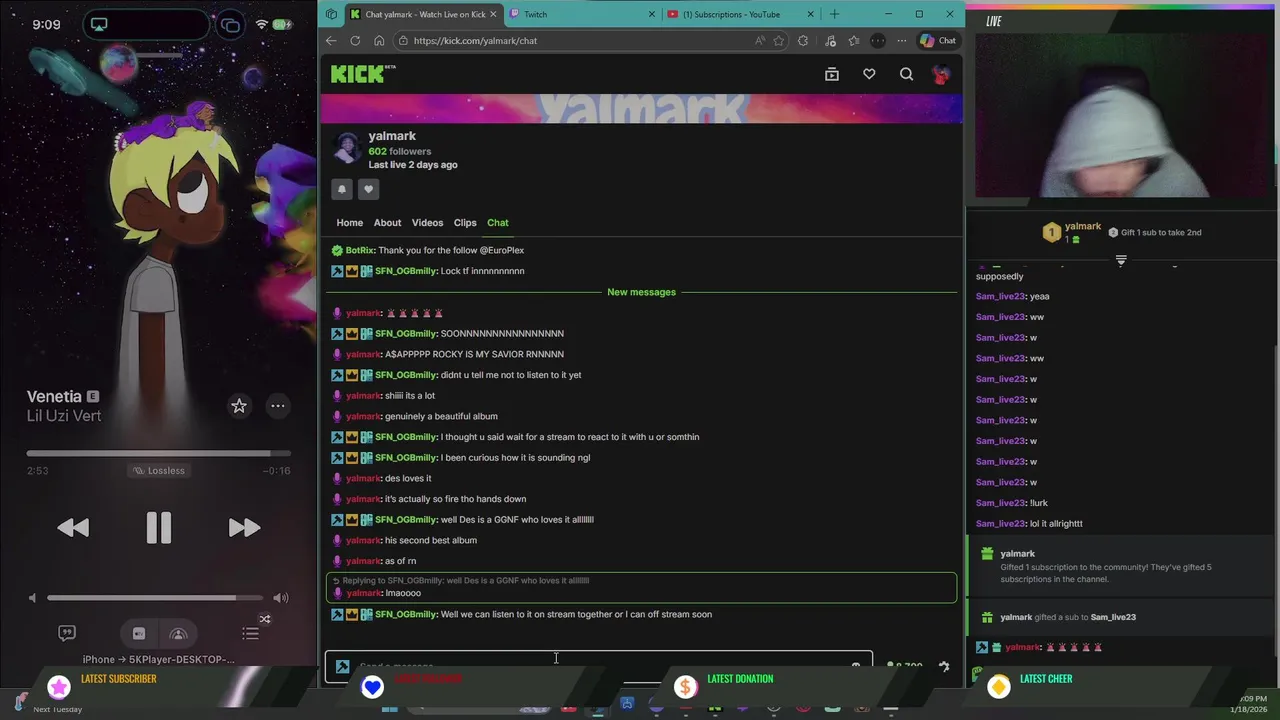Open the browser extensions puzzle icon
The height and width of the screenshot is (720, 1280).
pyautogui.click(x=803, y=41)
